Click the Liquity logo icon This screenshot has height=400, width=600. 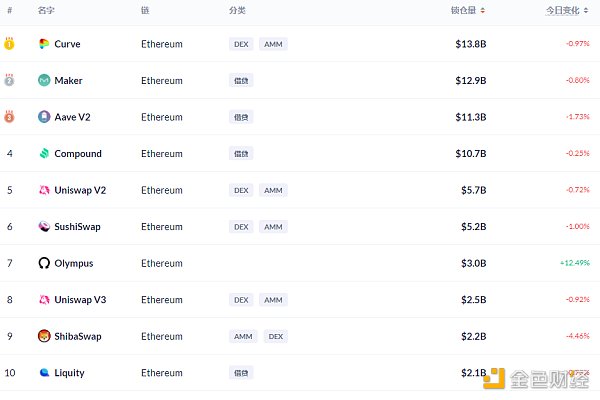point(44,373)
